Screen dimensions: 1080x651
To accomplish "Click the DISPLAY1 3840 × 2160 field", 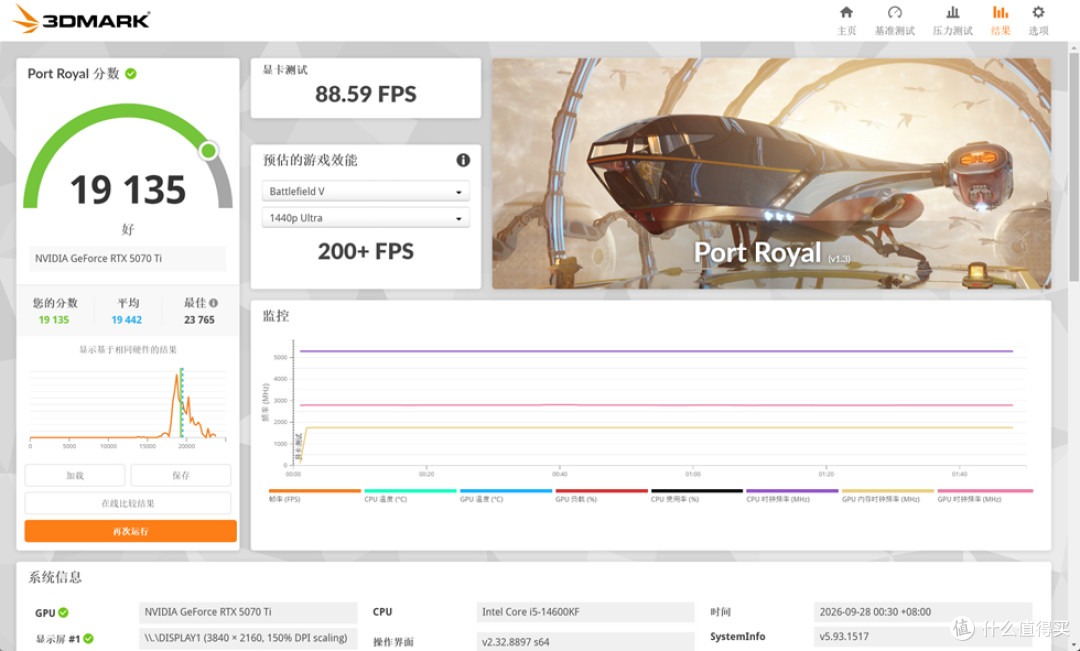I will [248, 638].
